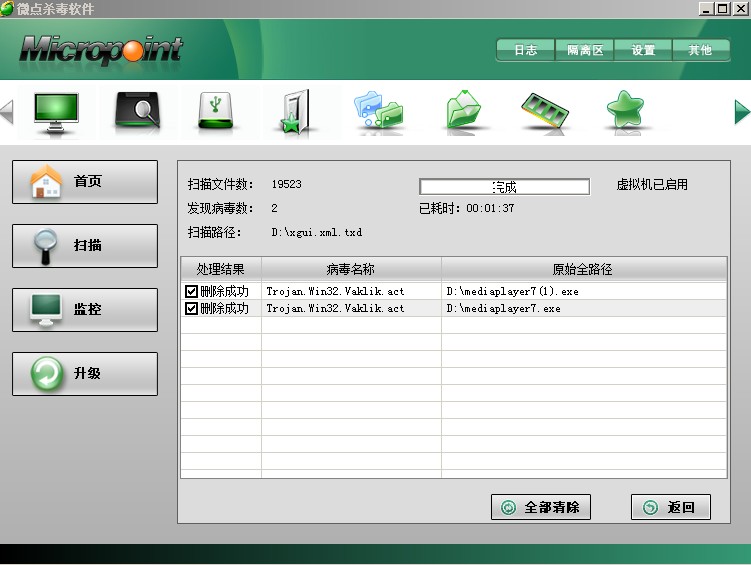Viewport: 751px width, 565px height.
Task: Go to 首页 home page
Action: point(85,182)
